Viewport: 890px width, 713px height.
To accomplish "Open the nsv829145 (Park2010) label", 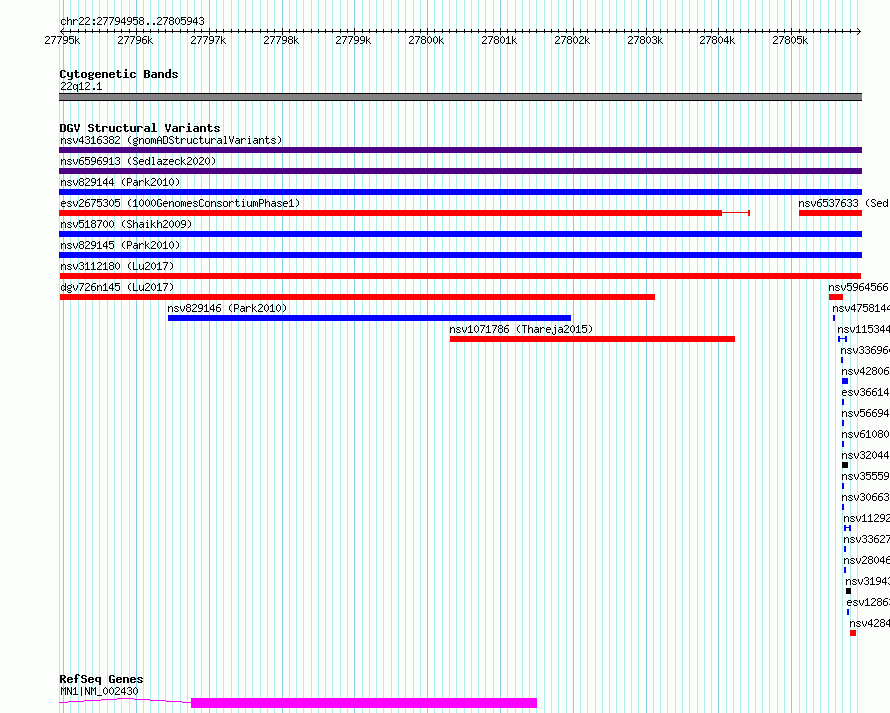I will (x=120, y=245).
